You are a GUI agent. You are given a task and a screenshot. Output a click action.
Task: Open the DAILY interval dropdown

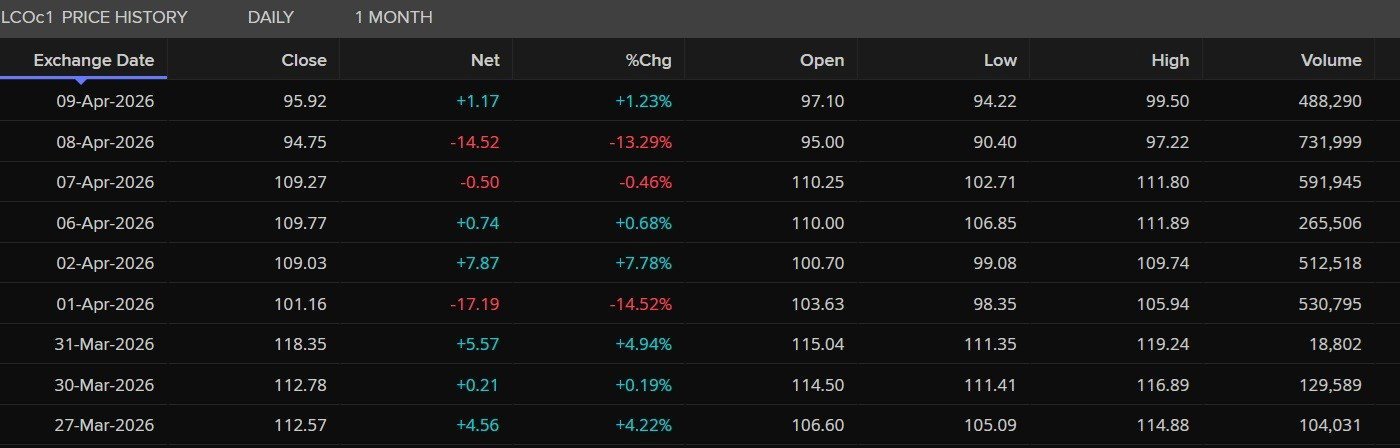[270, 17]
